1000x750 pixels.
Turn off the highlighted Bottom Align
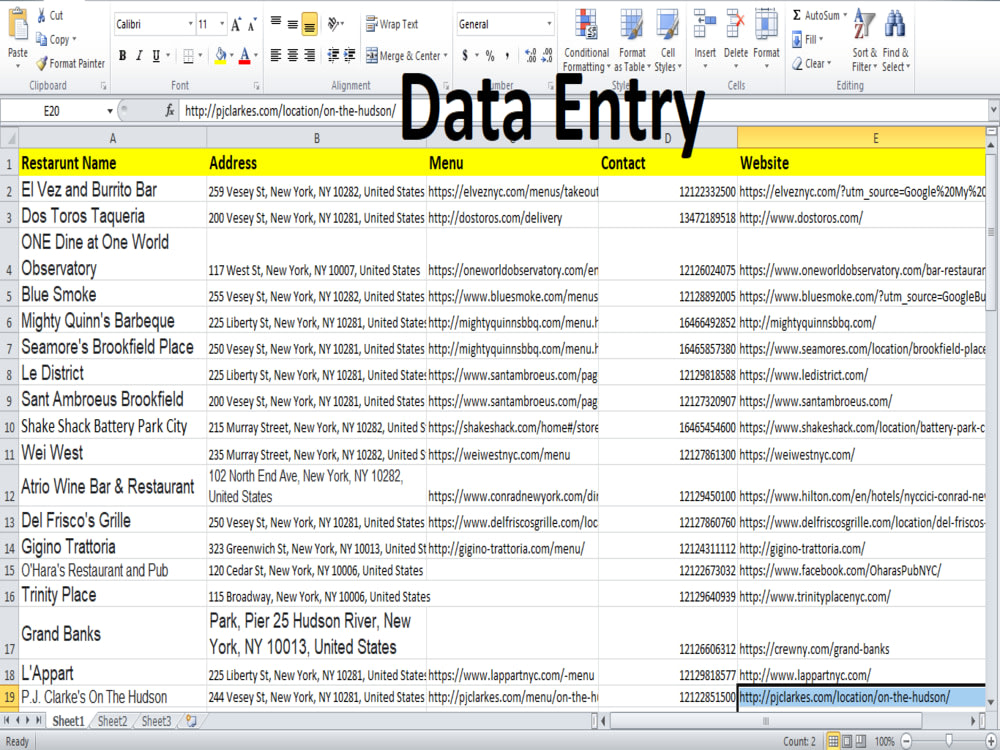pos(309,24)
